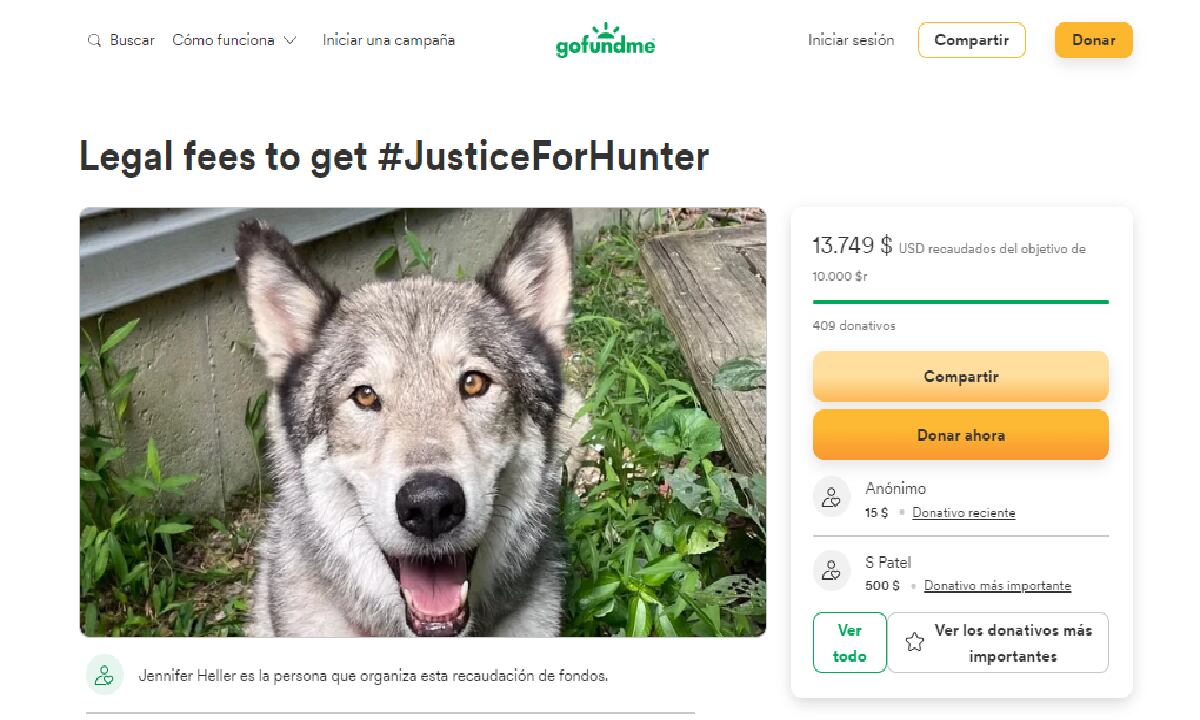Click the S Patel donor avatar icon
1200x720 pixels.
[x=831, y=570]
